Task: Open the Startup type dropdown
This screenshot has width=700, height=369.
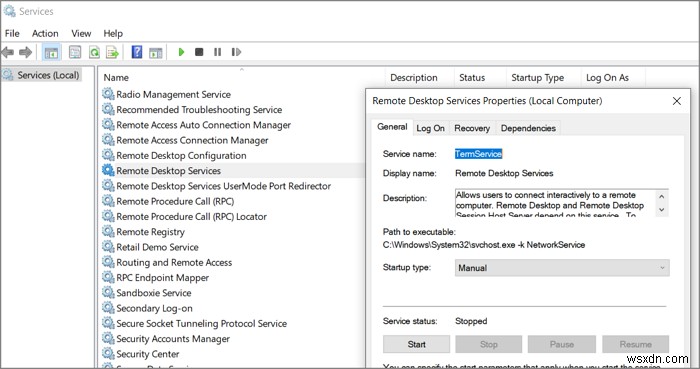Action: pyautogui.click(x=562, y=268)
